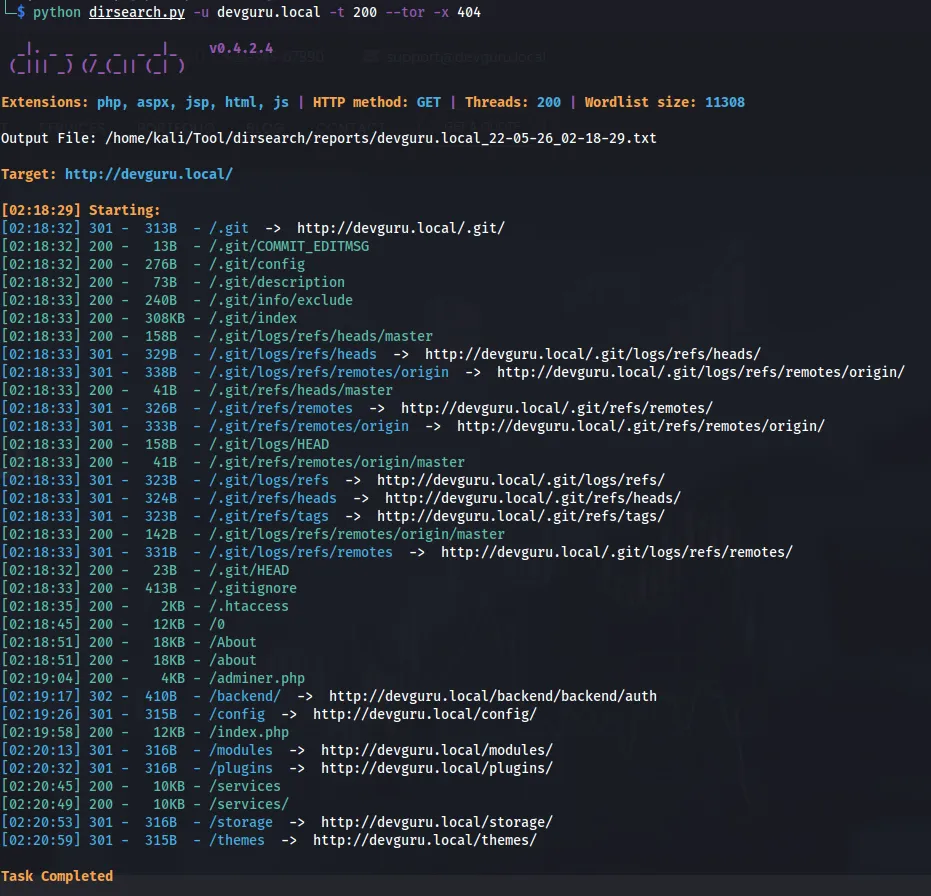
Task: Click the backend/backend/auth redirect URL
Action: [x=492, y=696]
